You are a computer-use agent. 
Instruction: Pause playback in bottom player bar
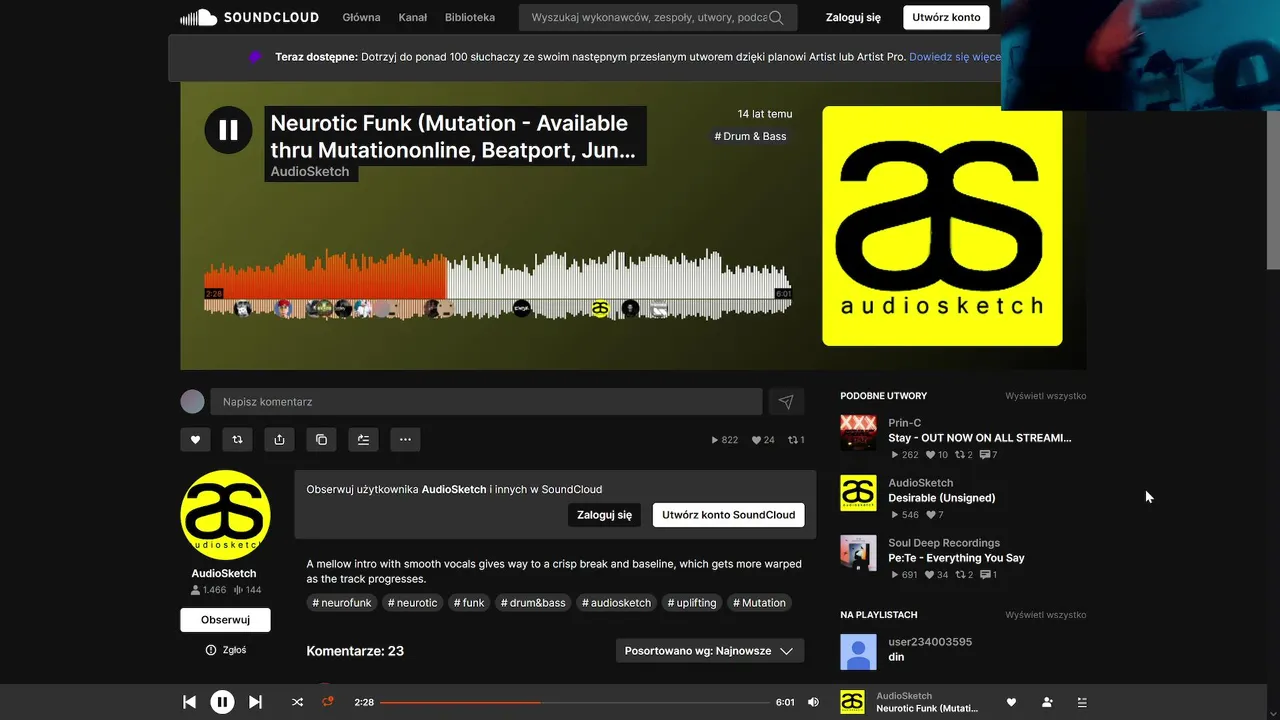coord(222,702)
